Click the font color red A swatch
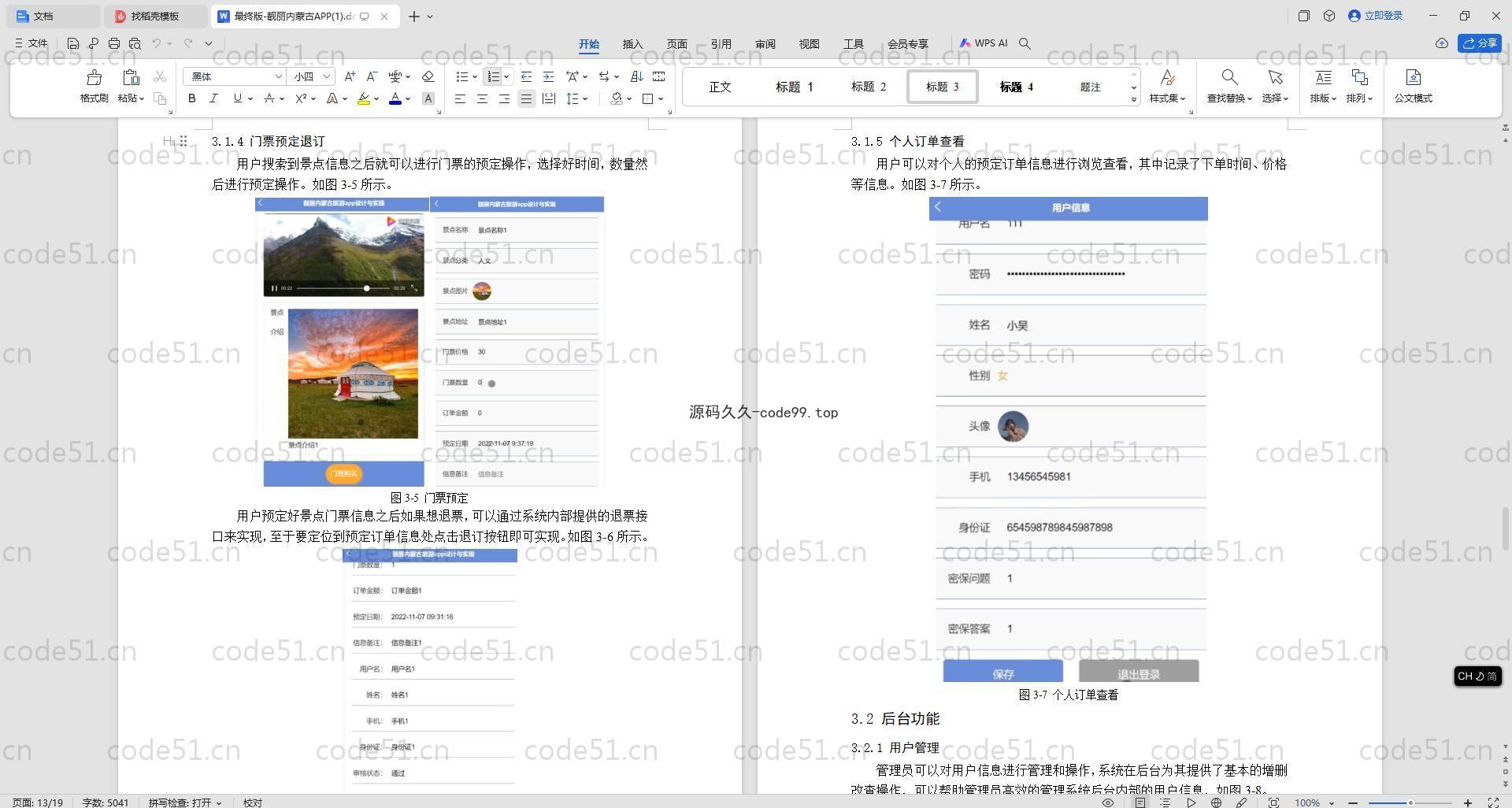 coord(395,98)
